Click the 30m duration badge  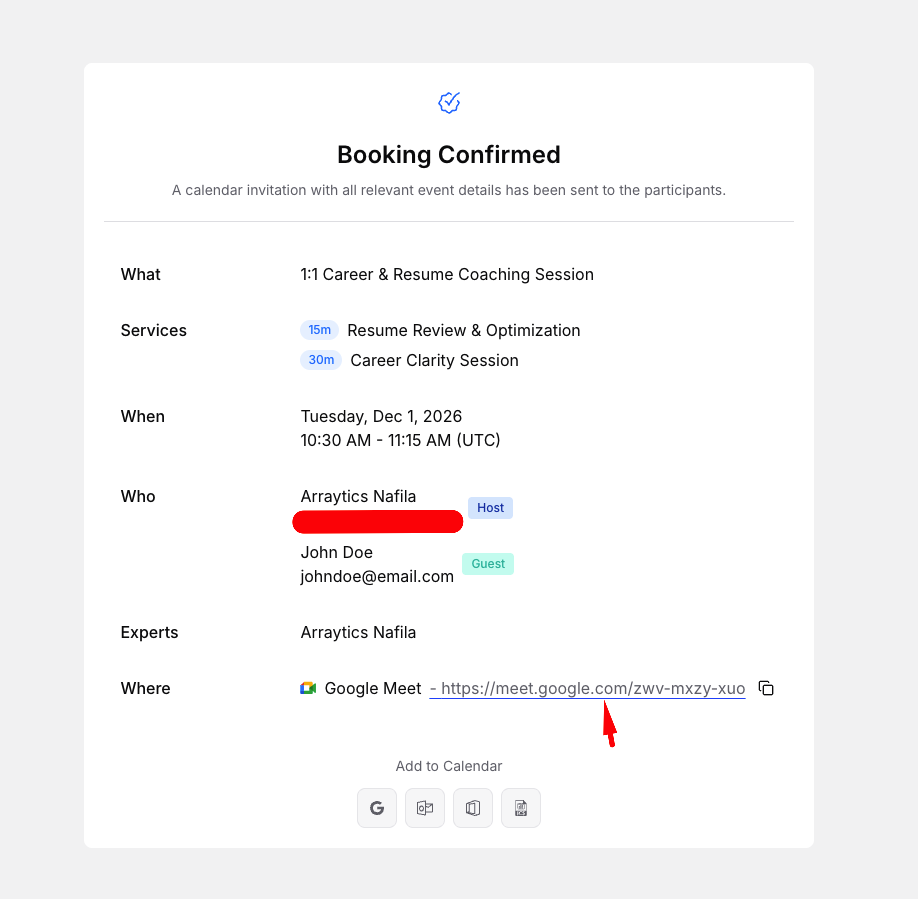pyautogui.click(x=321, y=360)
